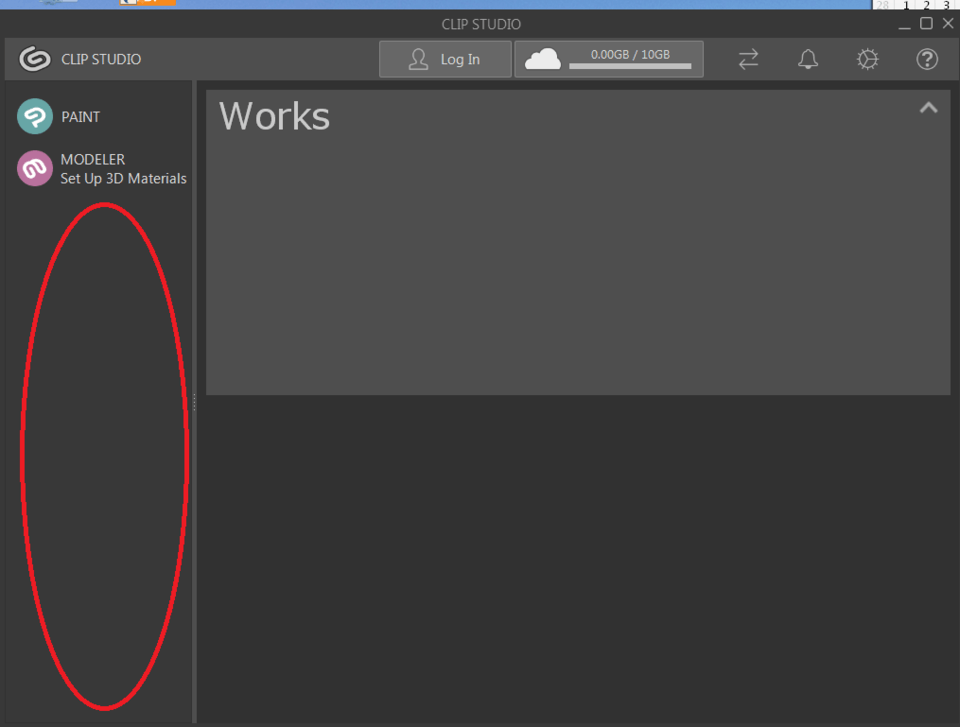The height and width of the screenshot is (727, 960).
Task: Open help with the question mark icon
Action: [x=927, y=59]
